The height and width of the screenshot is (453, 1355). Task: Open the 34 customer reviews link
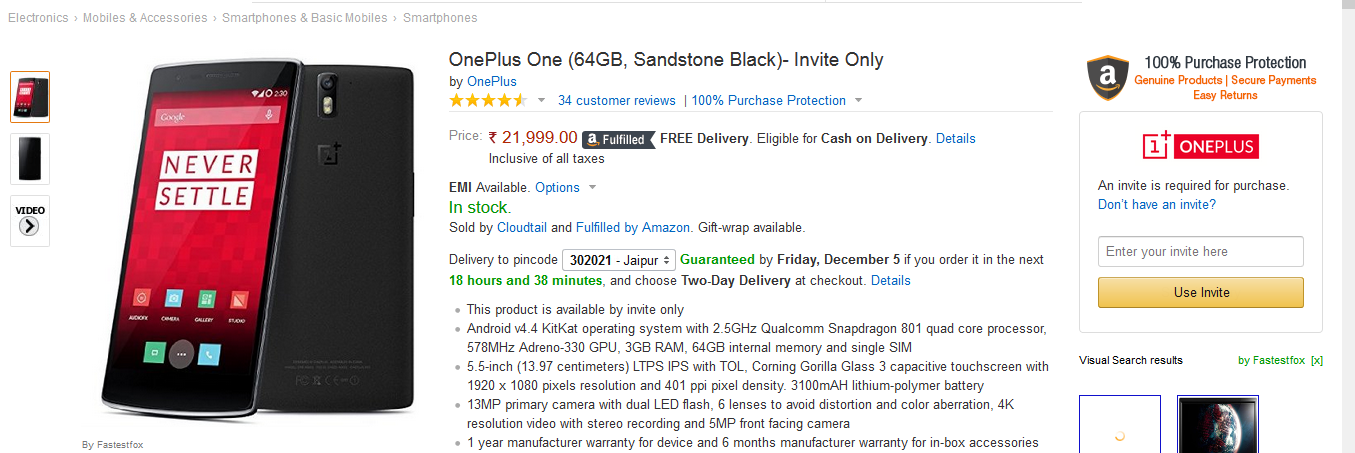(617, 100)
